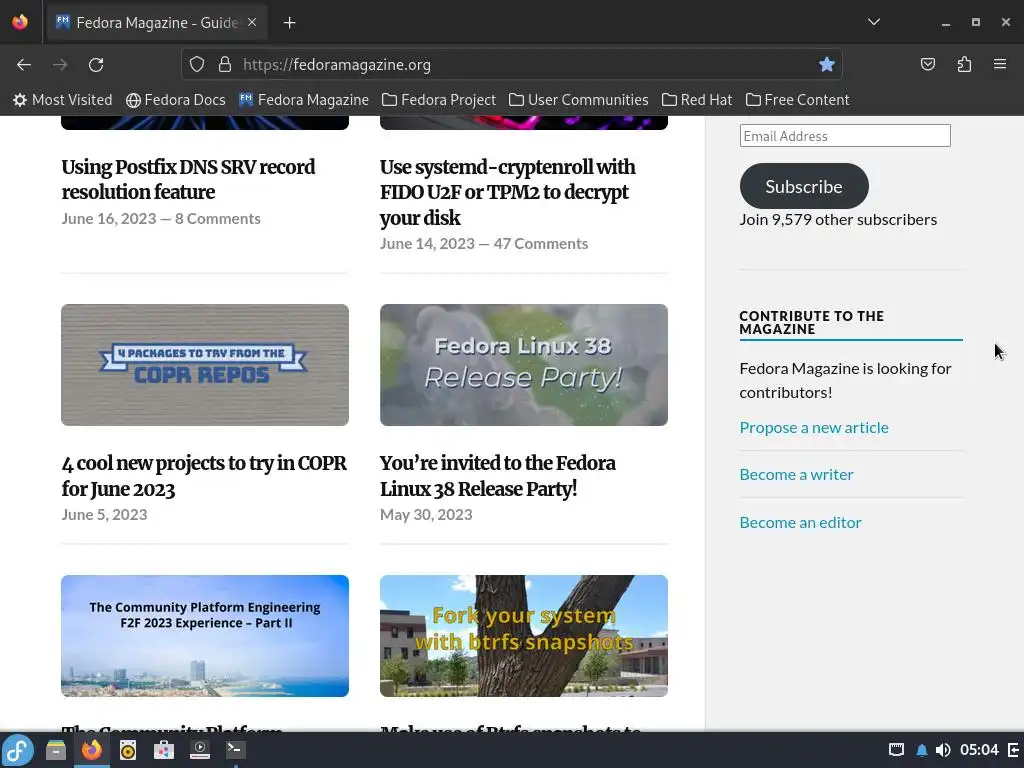Open the tracking protection shield icon
The width and height of the screenshot is (1024, 768).
(197, 64)
